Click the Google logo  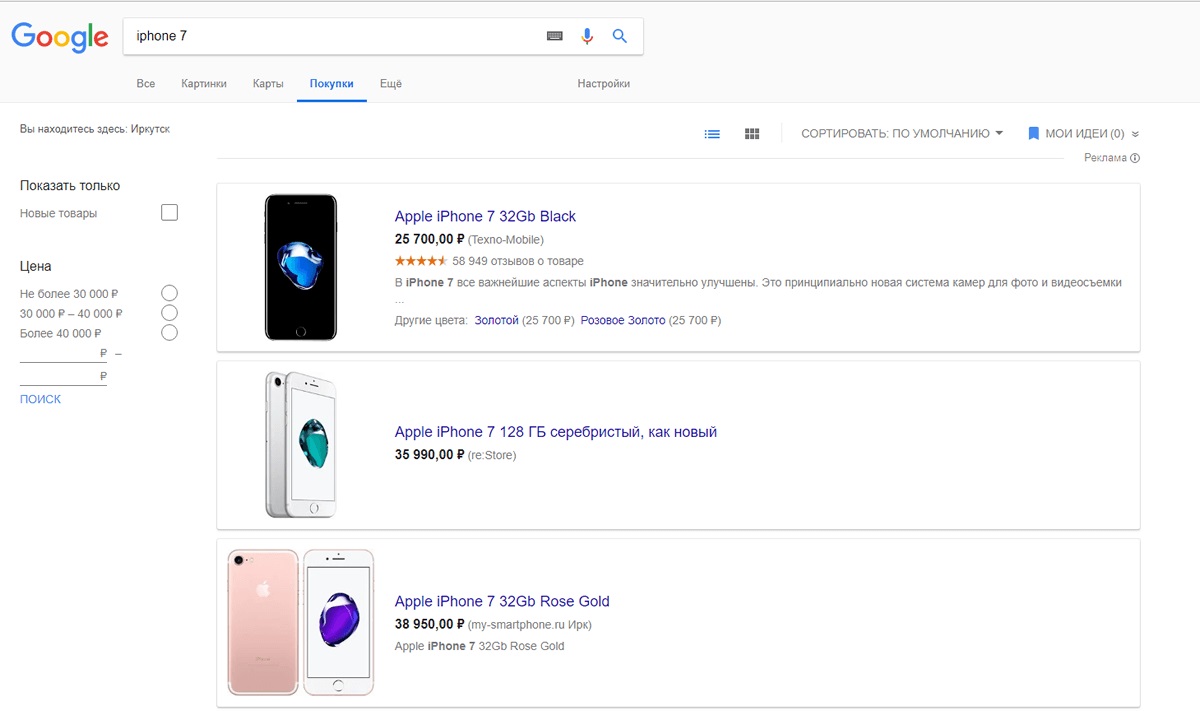(59, 37)
